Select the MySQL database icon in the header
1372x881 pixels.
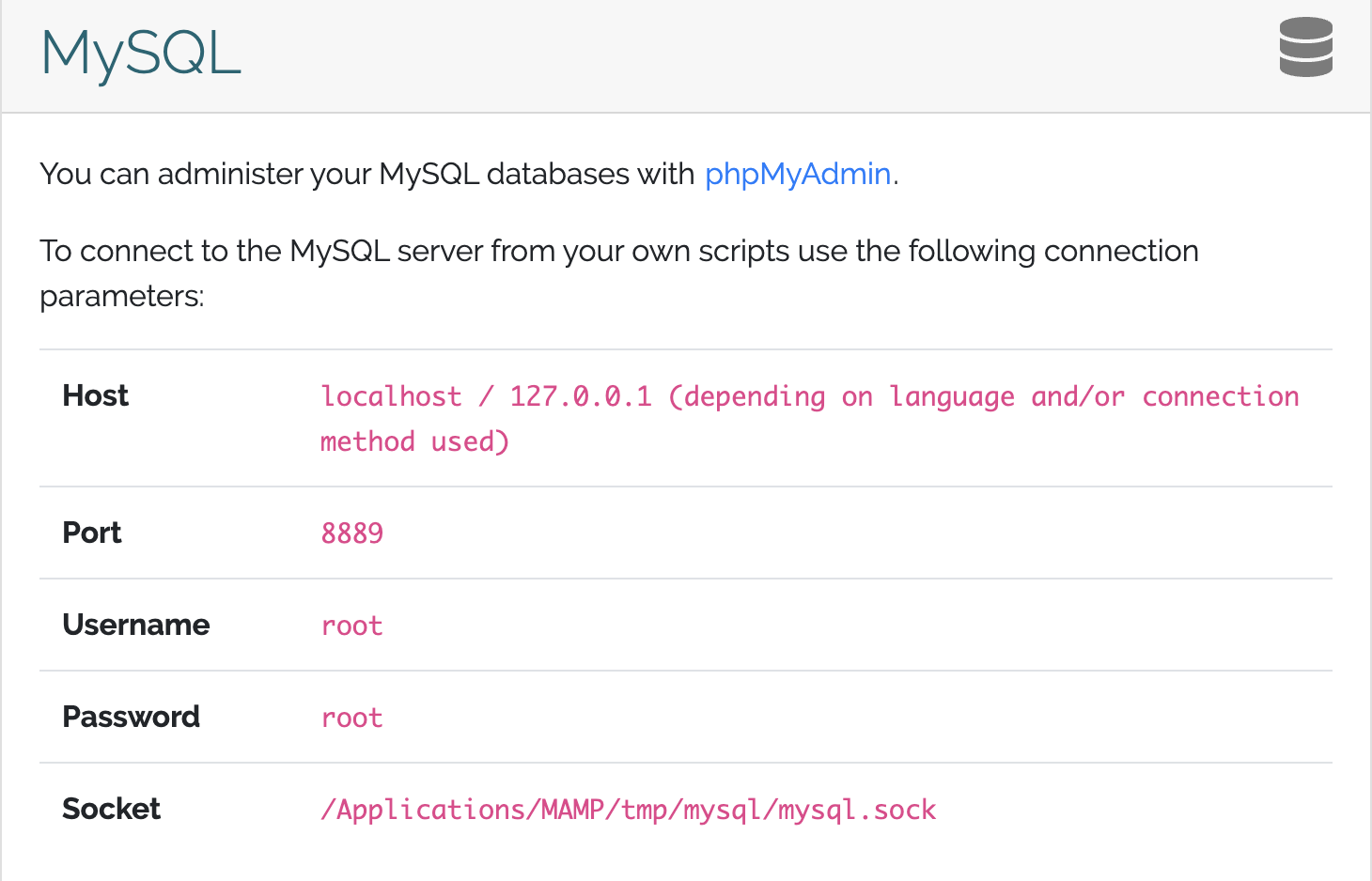(x=1305, y=47)
